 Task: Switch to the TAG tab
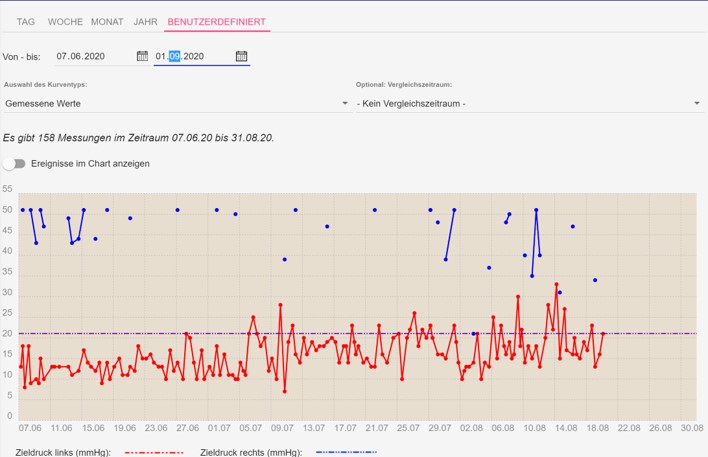pos(26,21)
